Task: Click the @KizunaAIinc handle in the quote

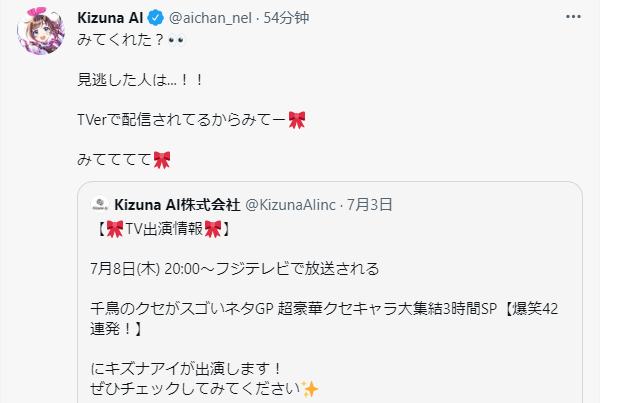Action: [290, 205]
